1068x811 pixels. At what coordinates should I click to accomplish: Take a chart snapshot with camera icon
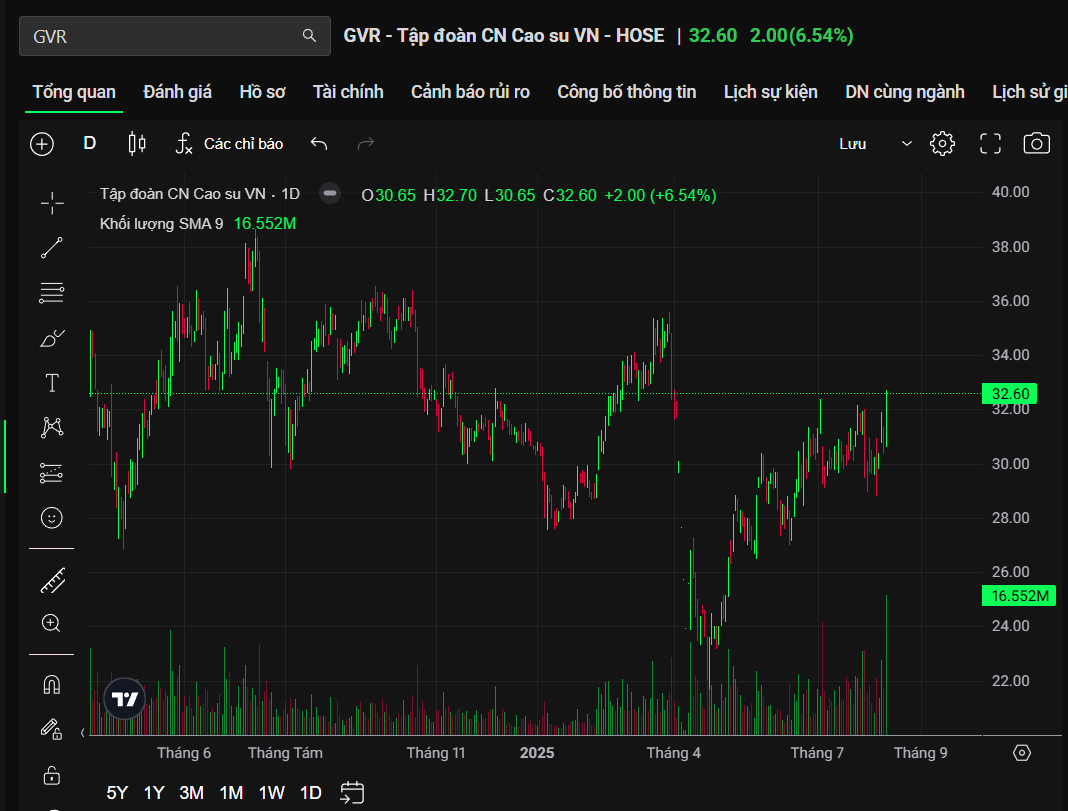click(1037, 144)
